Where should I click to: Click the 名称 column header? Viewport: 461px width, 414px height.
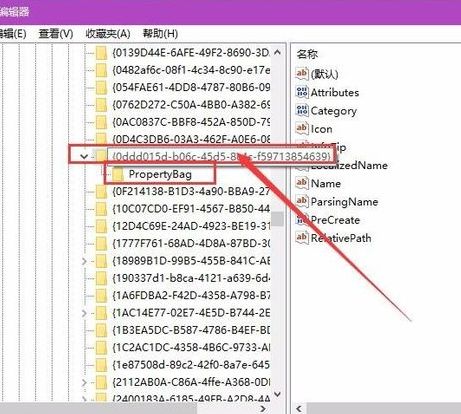(x=307, y=54)
